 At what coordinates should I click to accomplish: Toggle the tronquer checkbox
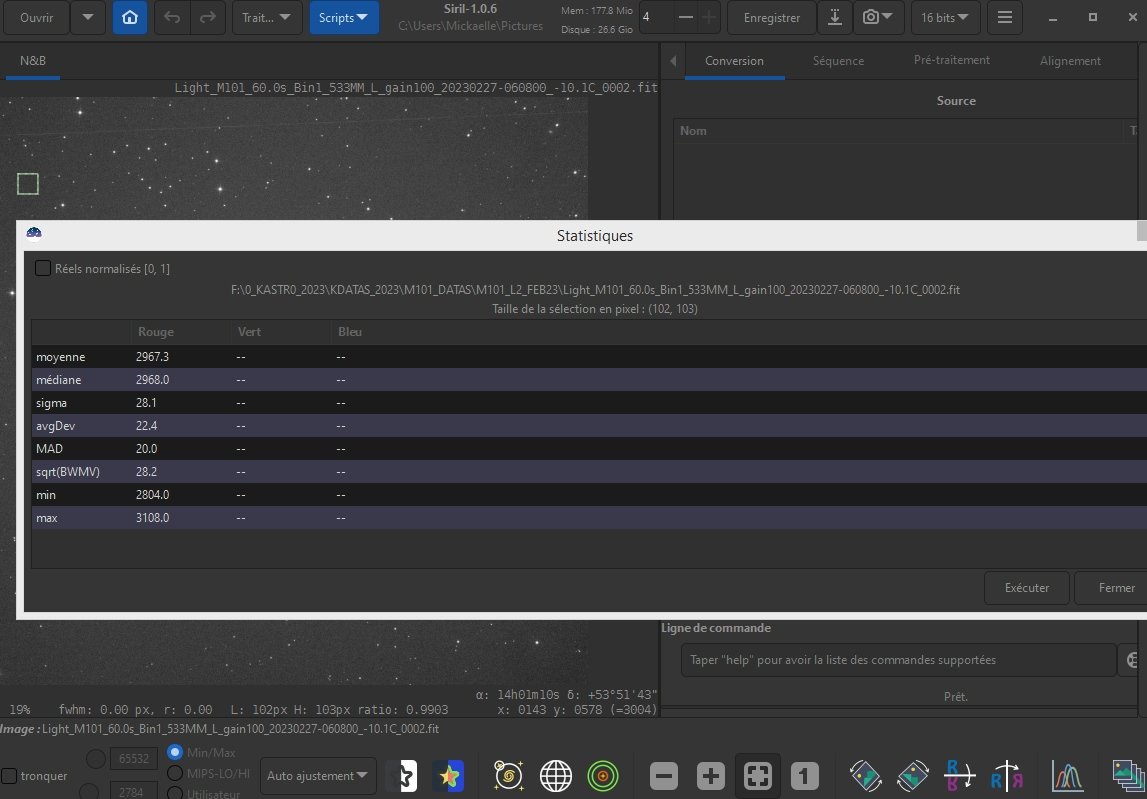point(9,776)
